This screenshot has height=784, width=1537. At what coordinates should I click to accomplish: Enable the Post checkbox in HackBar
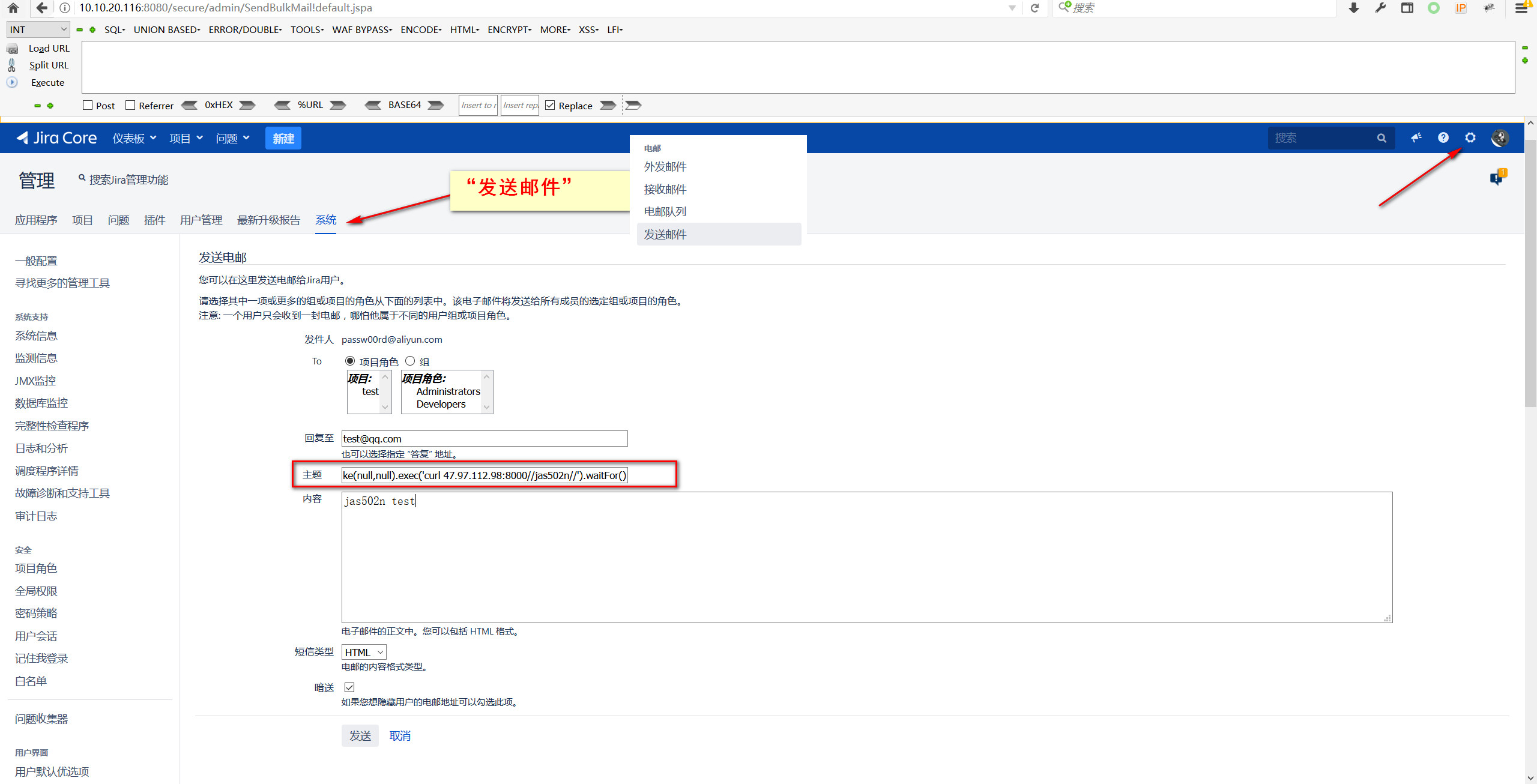(x=88, y=105)
